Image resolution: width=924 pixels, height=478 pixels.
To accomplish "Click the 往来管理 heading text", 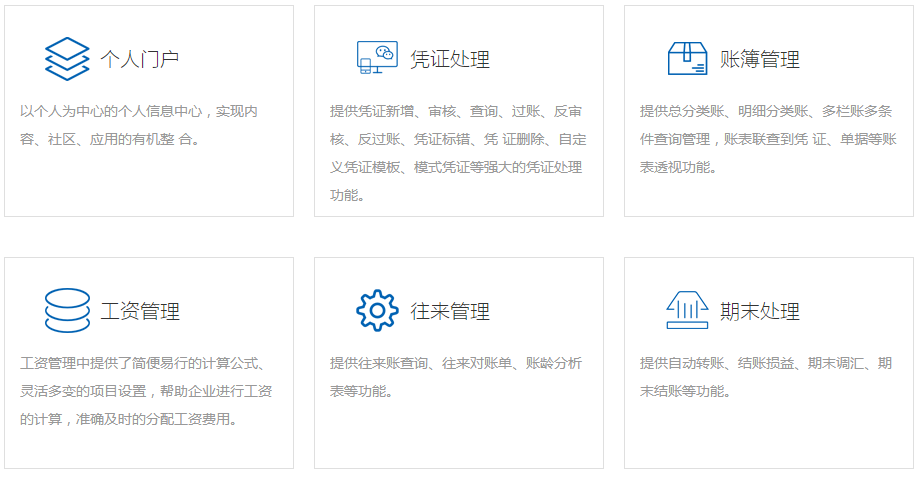I will tap(450, 311).
